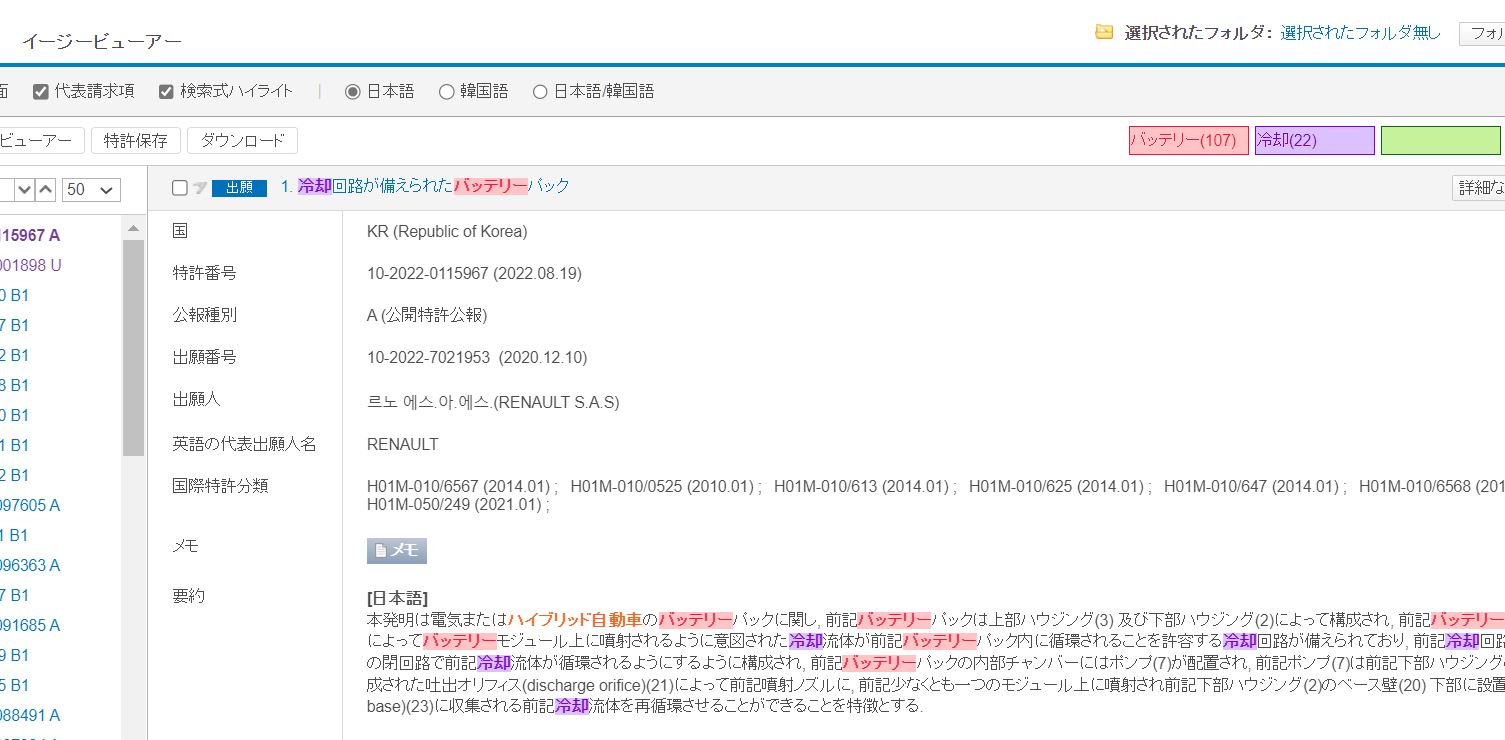Click the purple 冷却(22) highlight swatch

pyautogui.click(x=1314, y=141)
